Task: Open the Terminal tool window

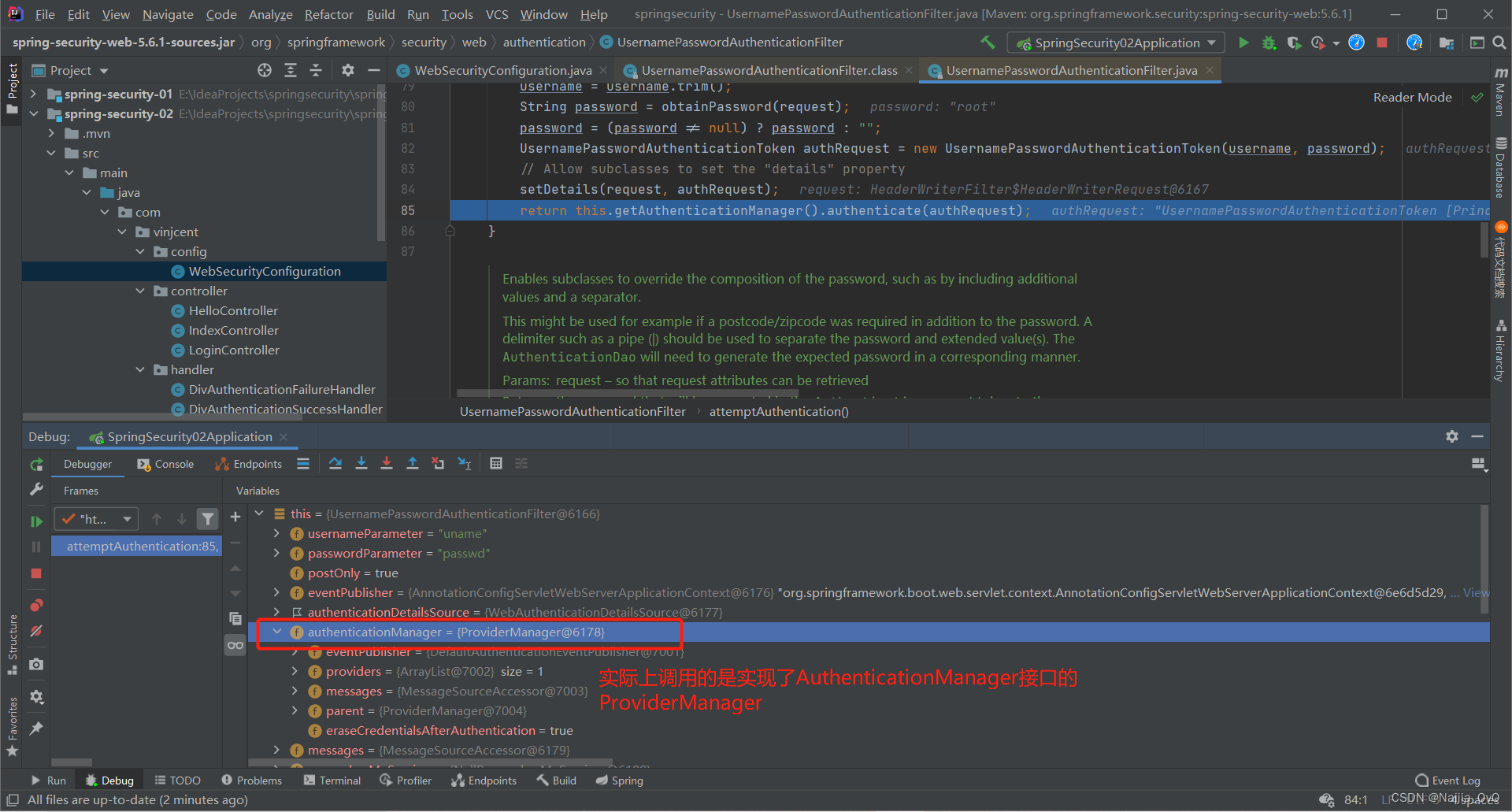Action: pyautogui.click(x=332, y=780)
